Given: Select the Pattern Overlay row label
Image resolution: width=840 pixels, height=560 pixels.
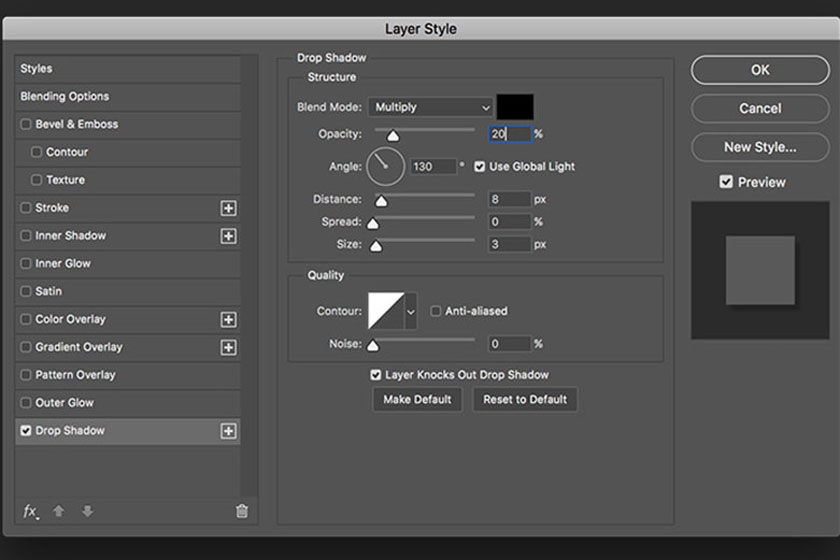Looking at the screenshot, I should pyautogui.click(x=75, y=375).
